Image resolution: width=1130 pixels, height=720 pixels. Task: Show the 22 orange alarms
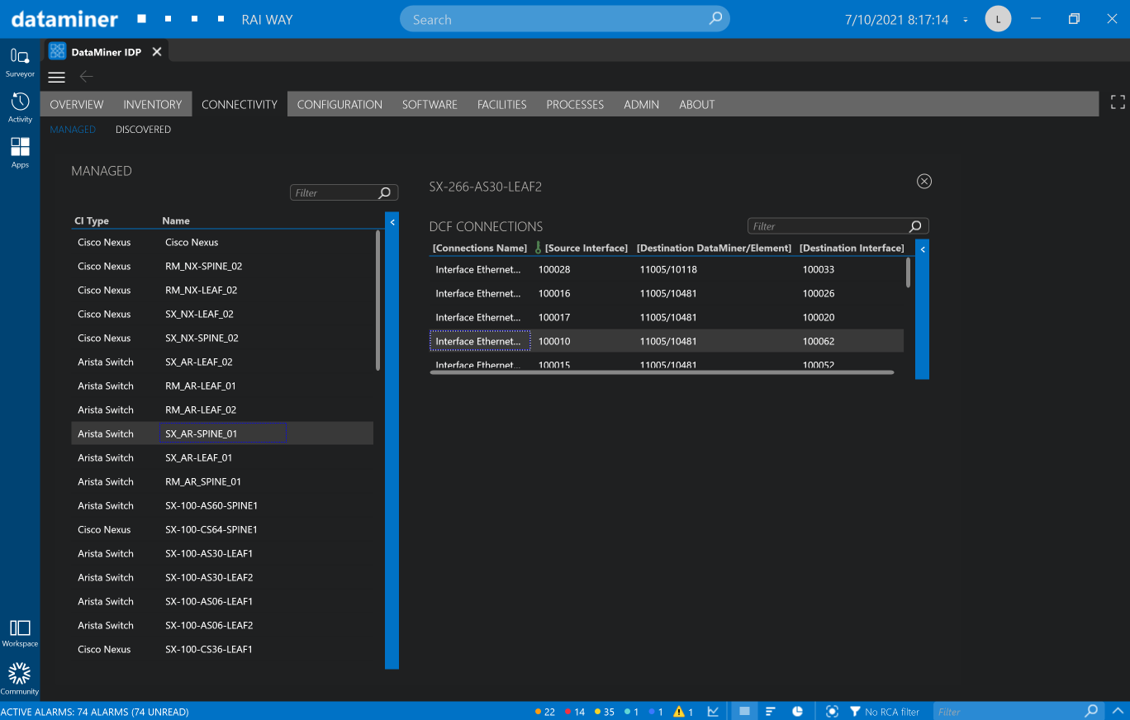click(545, 711)
